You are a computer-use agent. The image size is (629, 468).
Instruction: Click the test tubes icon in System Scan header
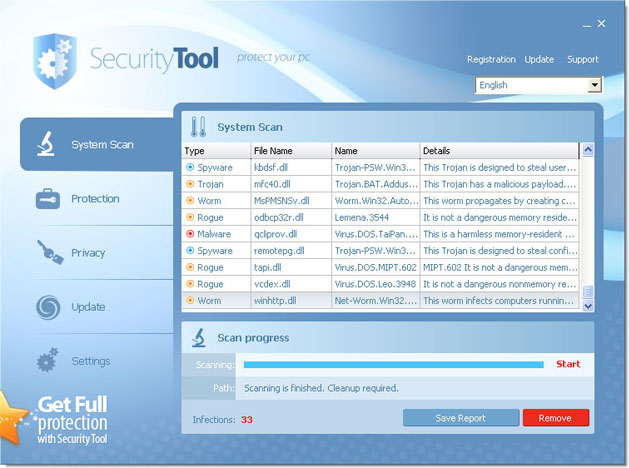click(x=198, y=127)
